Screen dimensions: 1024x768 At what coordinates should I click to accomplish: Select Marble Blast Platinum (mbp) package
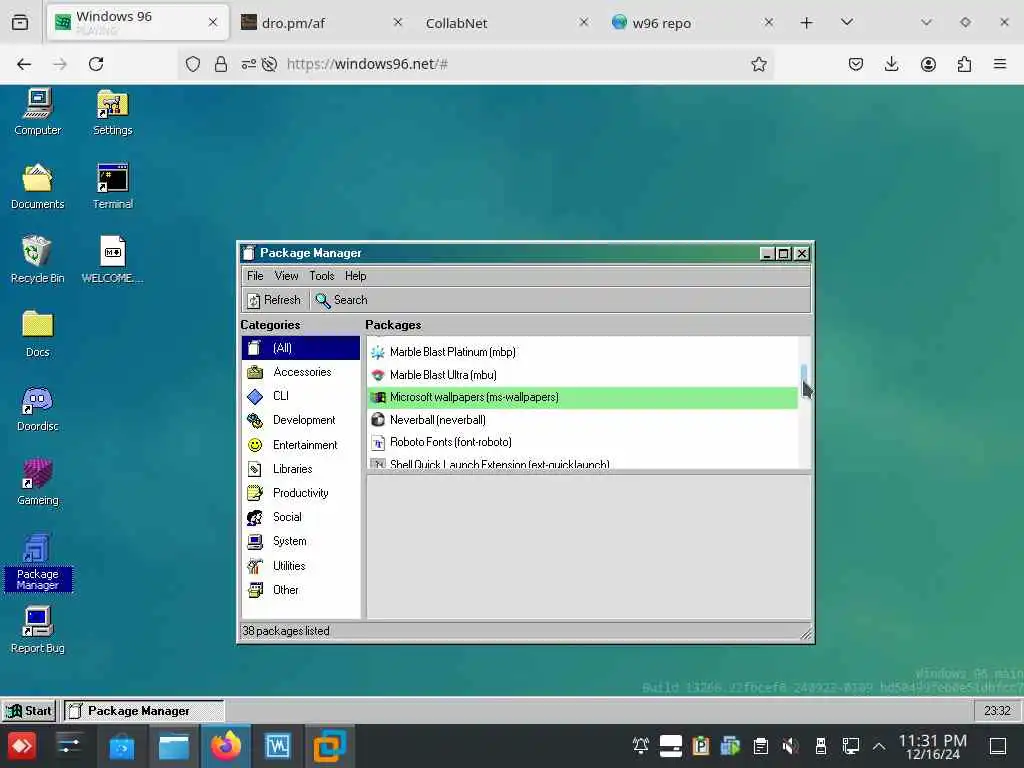click(583, 352)
